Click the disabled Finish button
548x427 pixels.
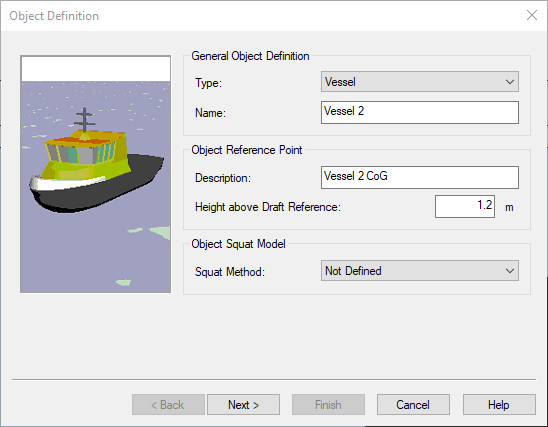[328, 405]
